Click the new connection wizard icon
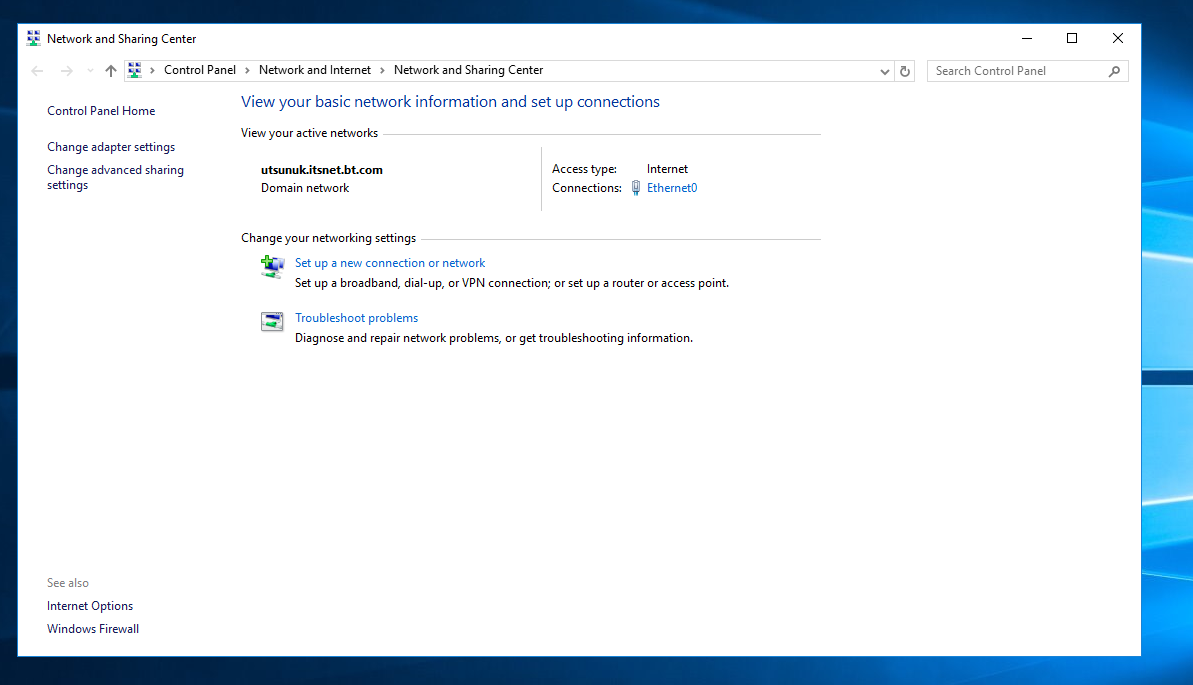Image resolution: width=1193 pixels, height=685 pixels. click(x=272, y=266)
